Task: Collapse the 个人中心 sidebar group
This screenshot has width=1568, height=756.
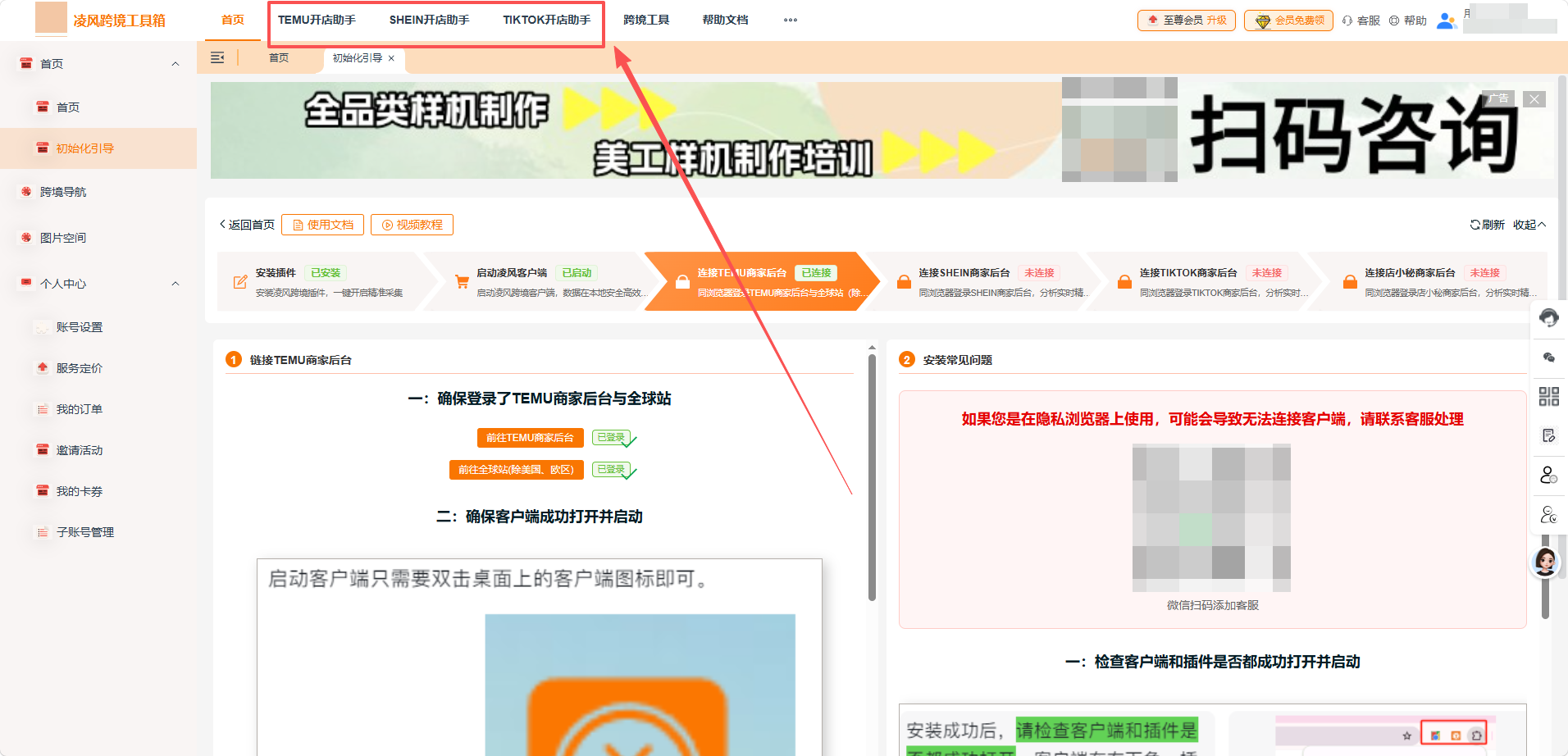Action: coord(175,284)
